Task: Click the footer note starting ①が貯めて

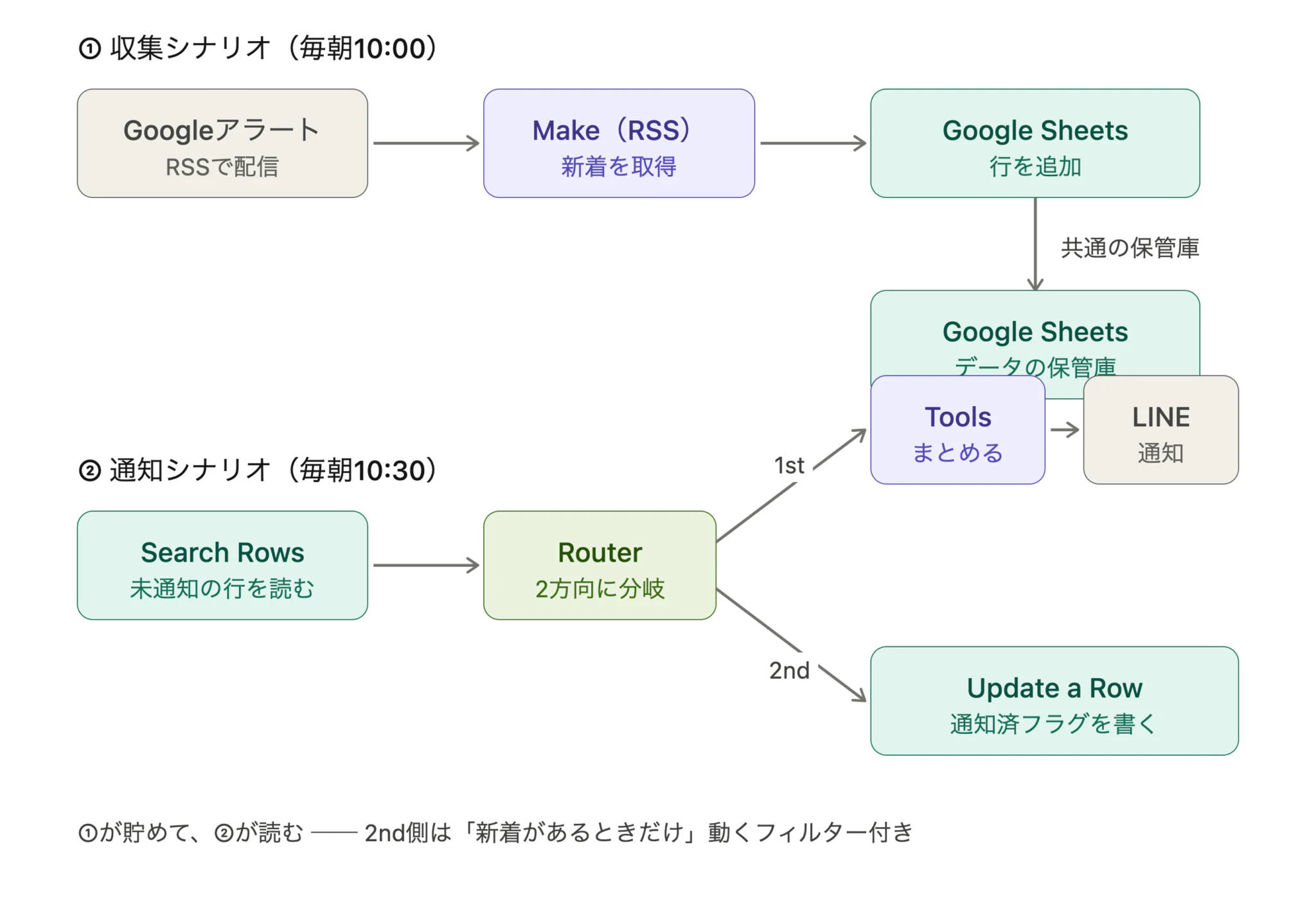Action: [x=495, y=832]
